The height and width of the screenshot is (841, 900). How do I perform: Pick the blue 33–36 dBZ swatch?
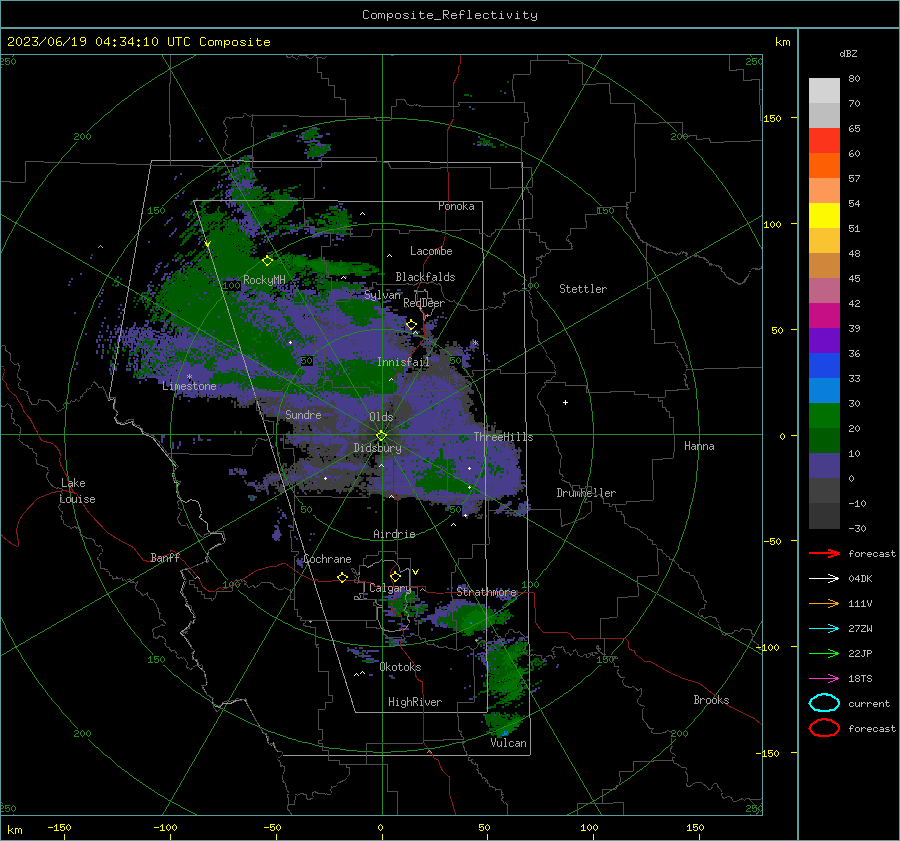[824, 365]
